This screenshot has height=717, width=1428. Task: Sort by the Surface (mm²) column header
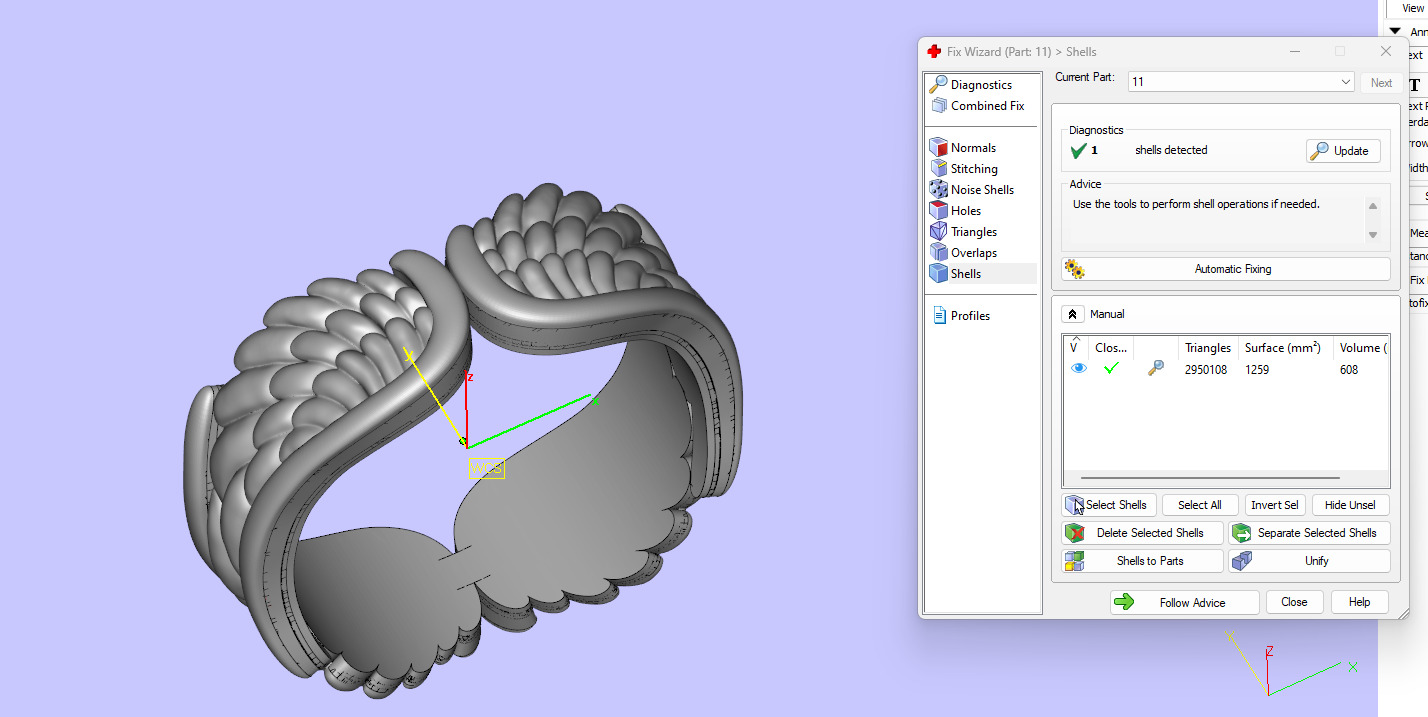[x=1285, y=348]
